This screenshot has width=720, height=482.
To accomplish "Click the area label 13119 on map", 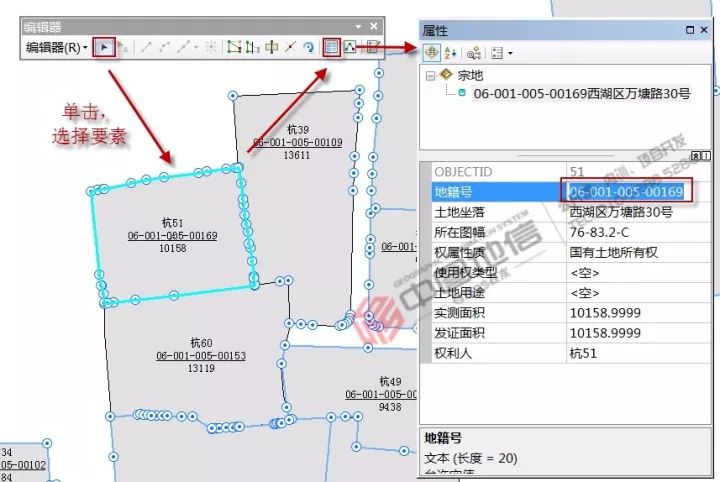I will pos(201,368).
